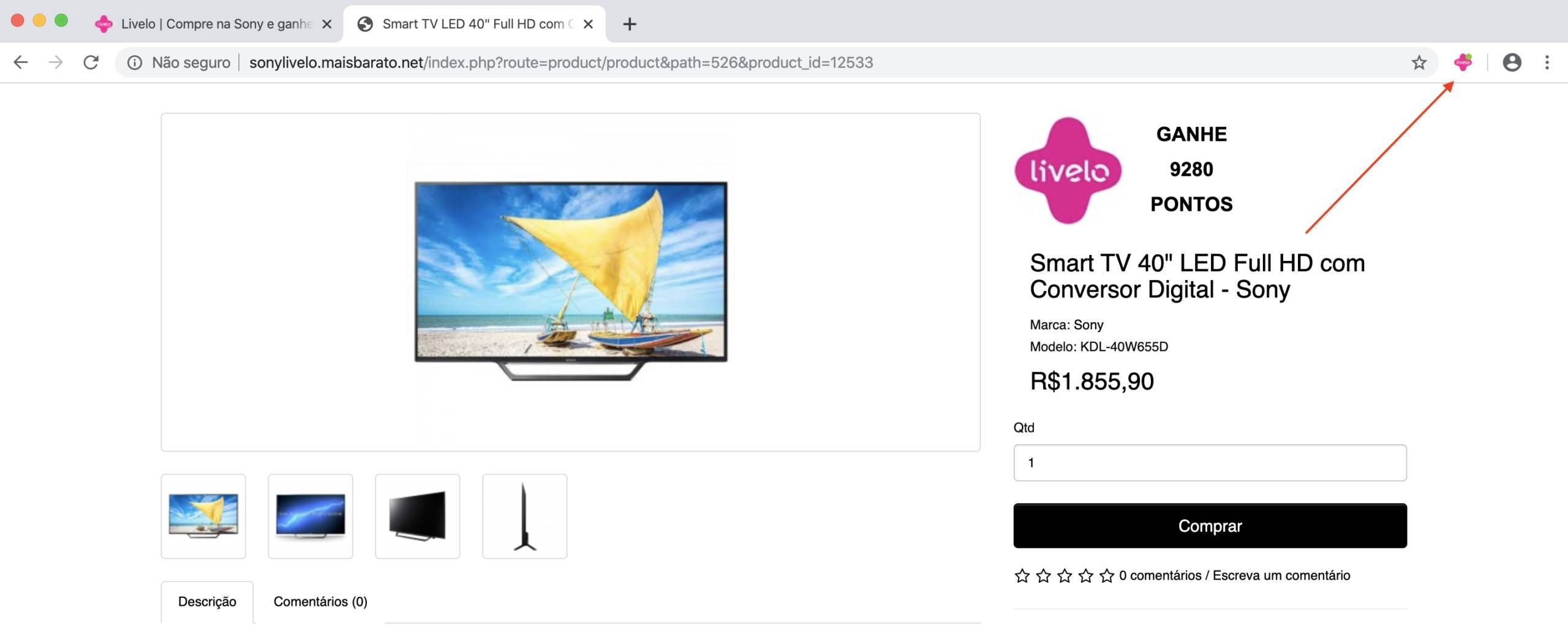The width and height of the screenshot is (1568, 628).
Task: Open the Comentários (0) tab
Action: click(x=320, y=602)
